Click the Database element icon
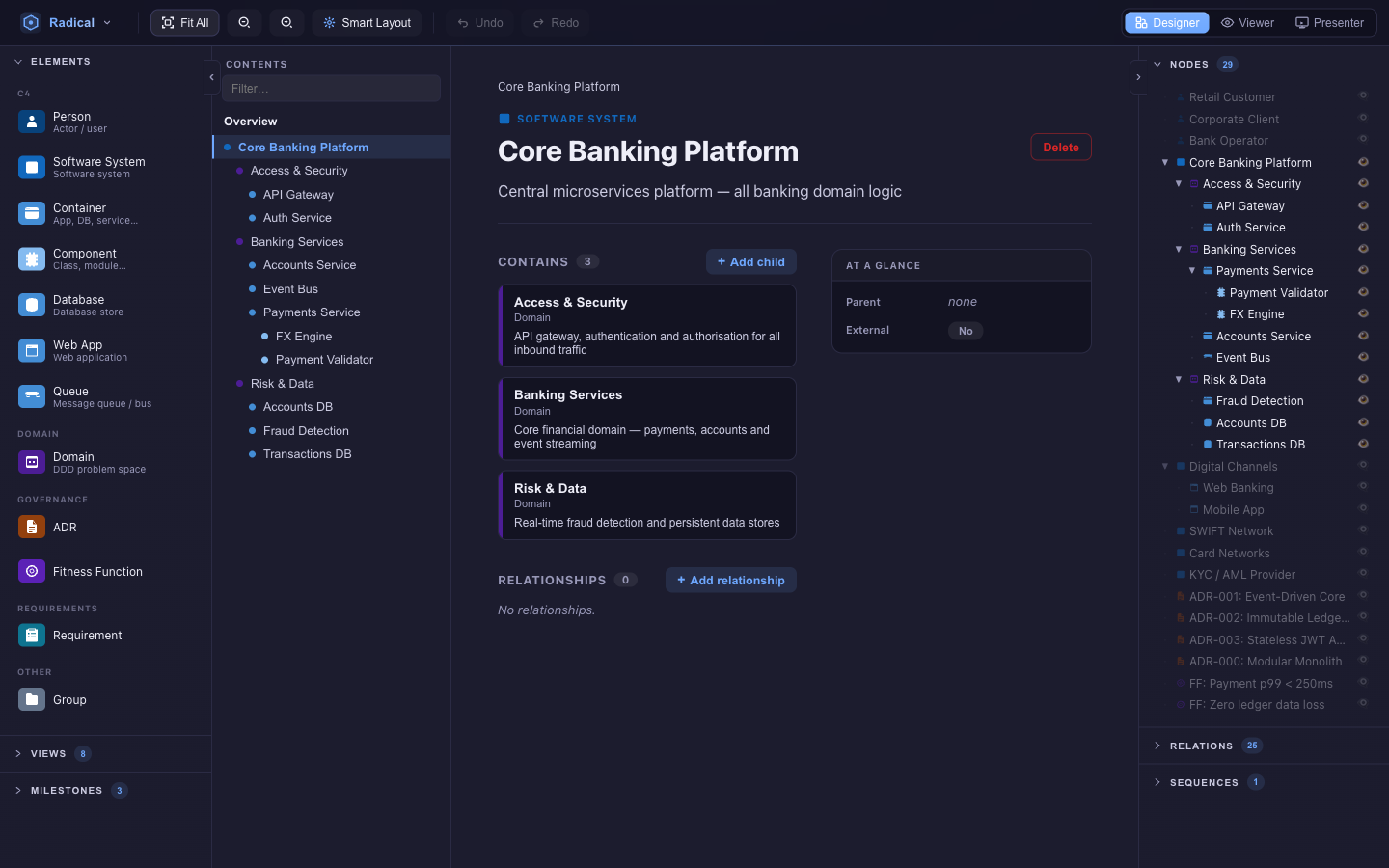 point(32,305)
